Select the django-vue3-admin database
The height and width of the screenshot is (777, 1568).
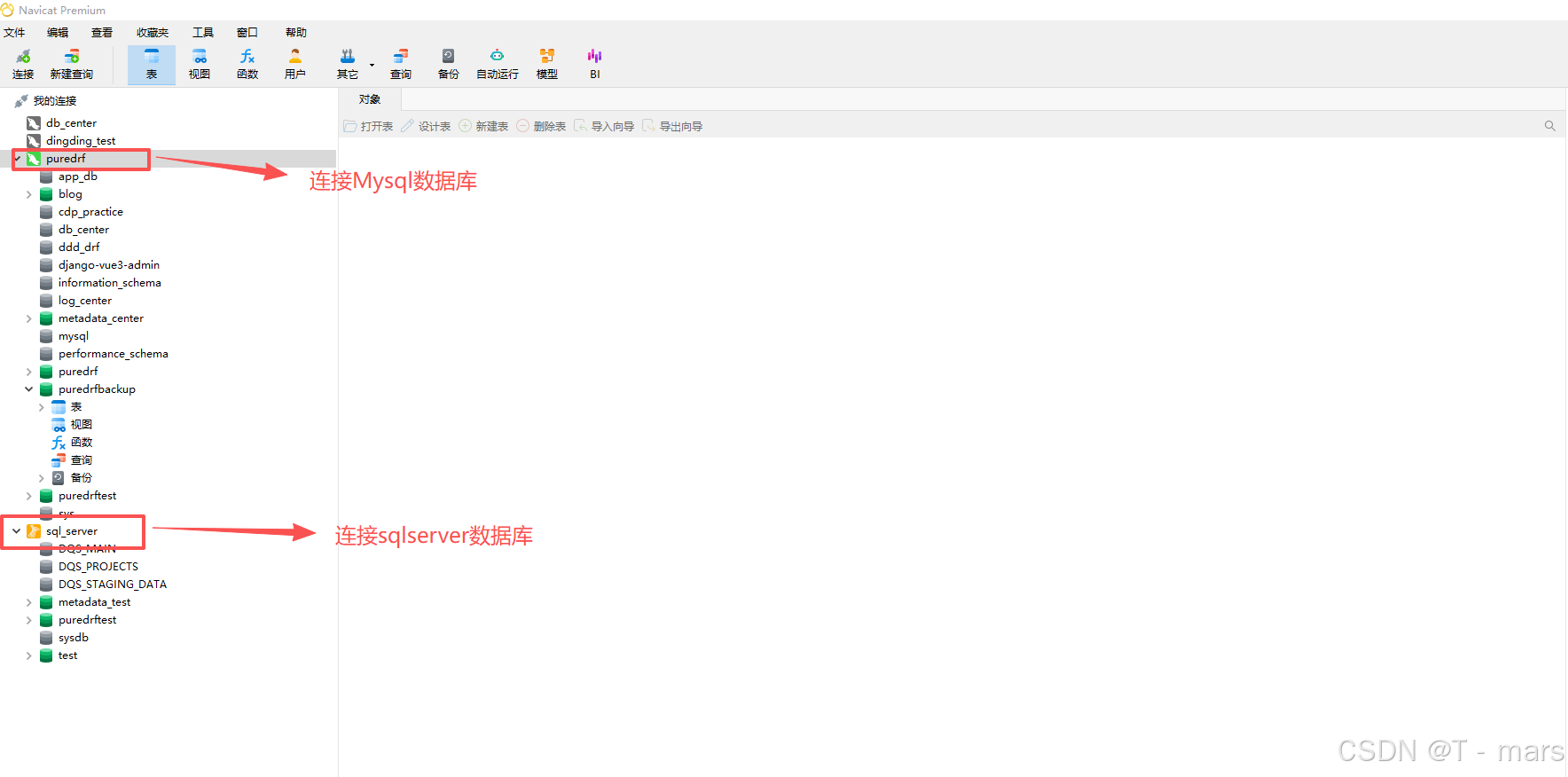coord(109,265)
